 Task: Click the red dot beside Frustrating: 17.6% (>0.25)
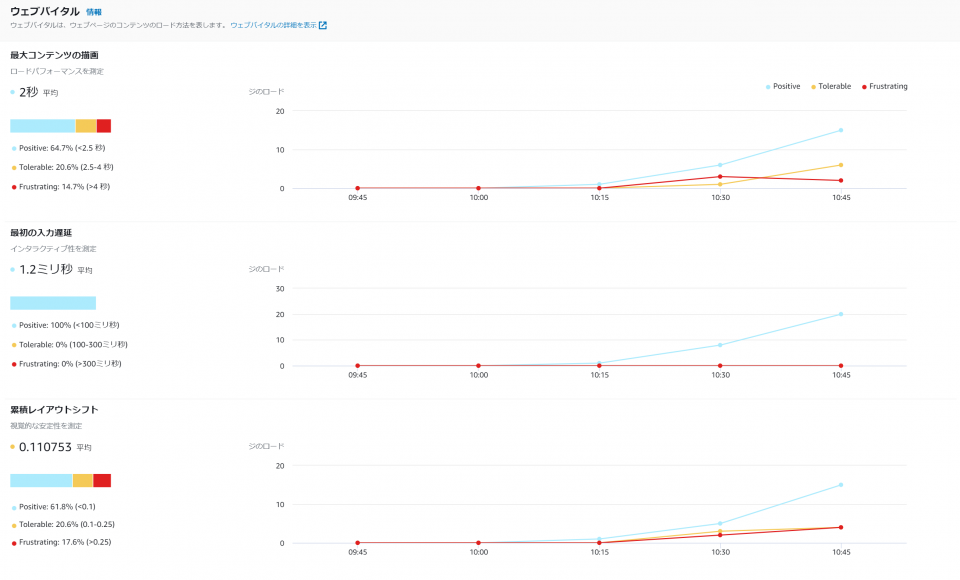[x=12, y=542]
